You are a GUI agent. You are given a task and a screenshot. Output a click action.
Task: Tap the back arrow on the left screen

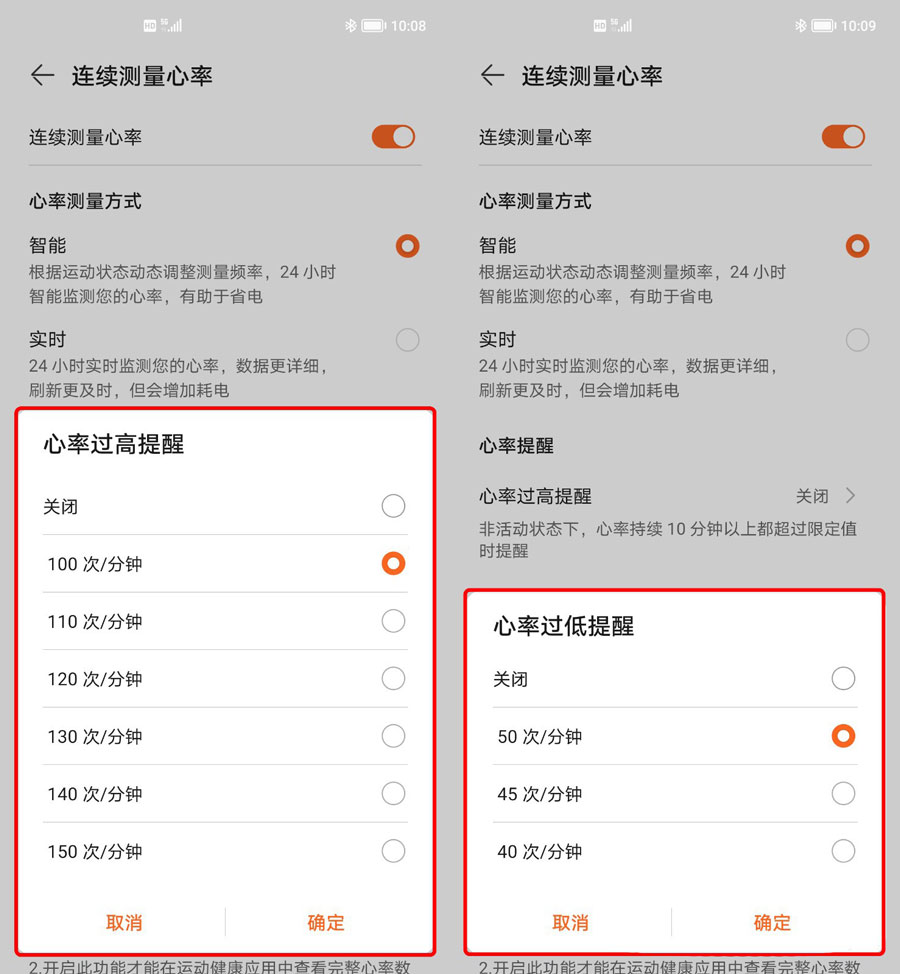click(x=42, y=76)
